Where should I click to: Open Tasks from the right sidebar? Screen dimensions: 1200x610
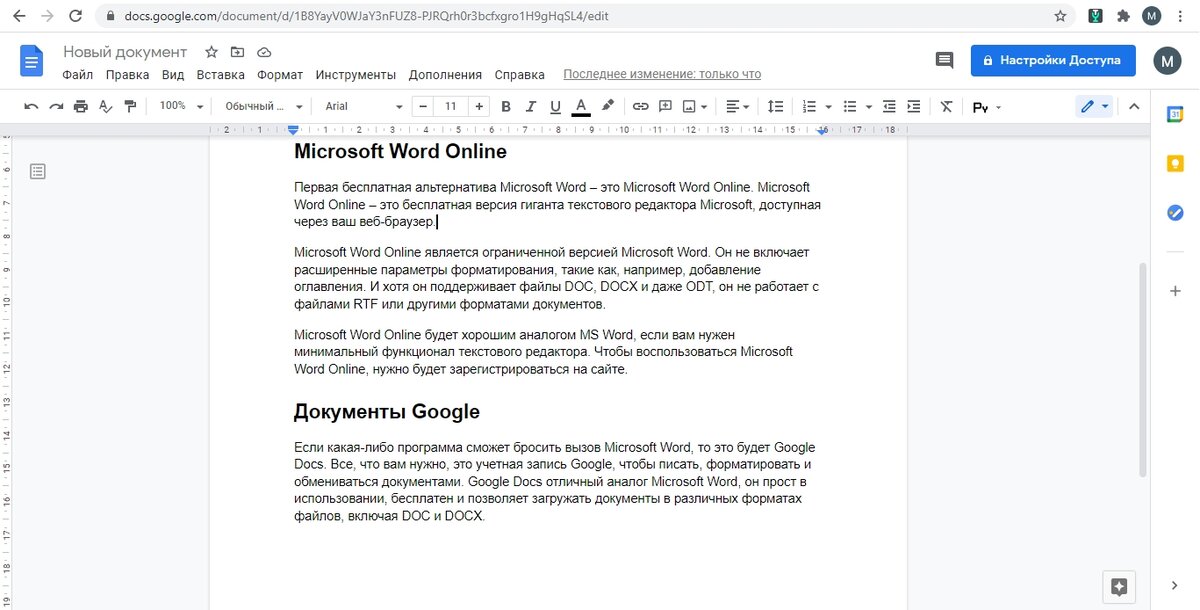[x=1175, y=212]
